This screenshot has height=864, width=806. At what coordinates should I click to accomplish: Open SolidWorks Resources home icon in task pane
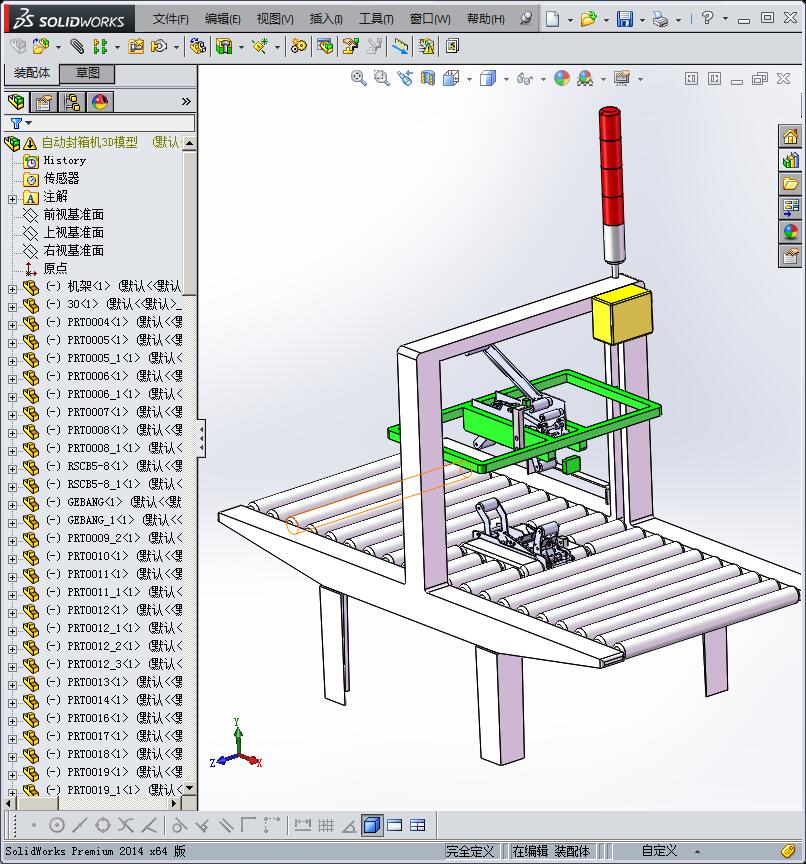pyautogui.click(x=791, y=136)
